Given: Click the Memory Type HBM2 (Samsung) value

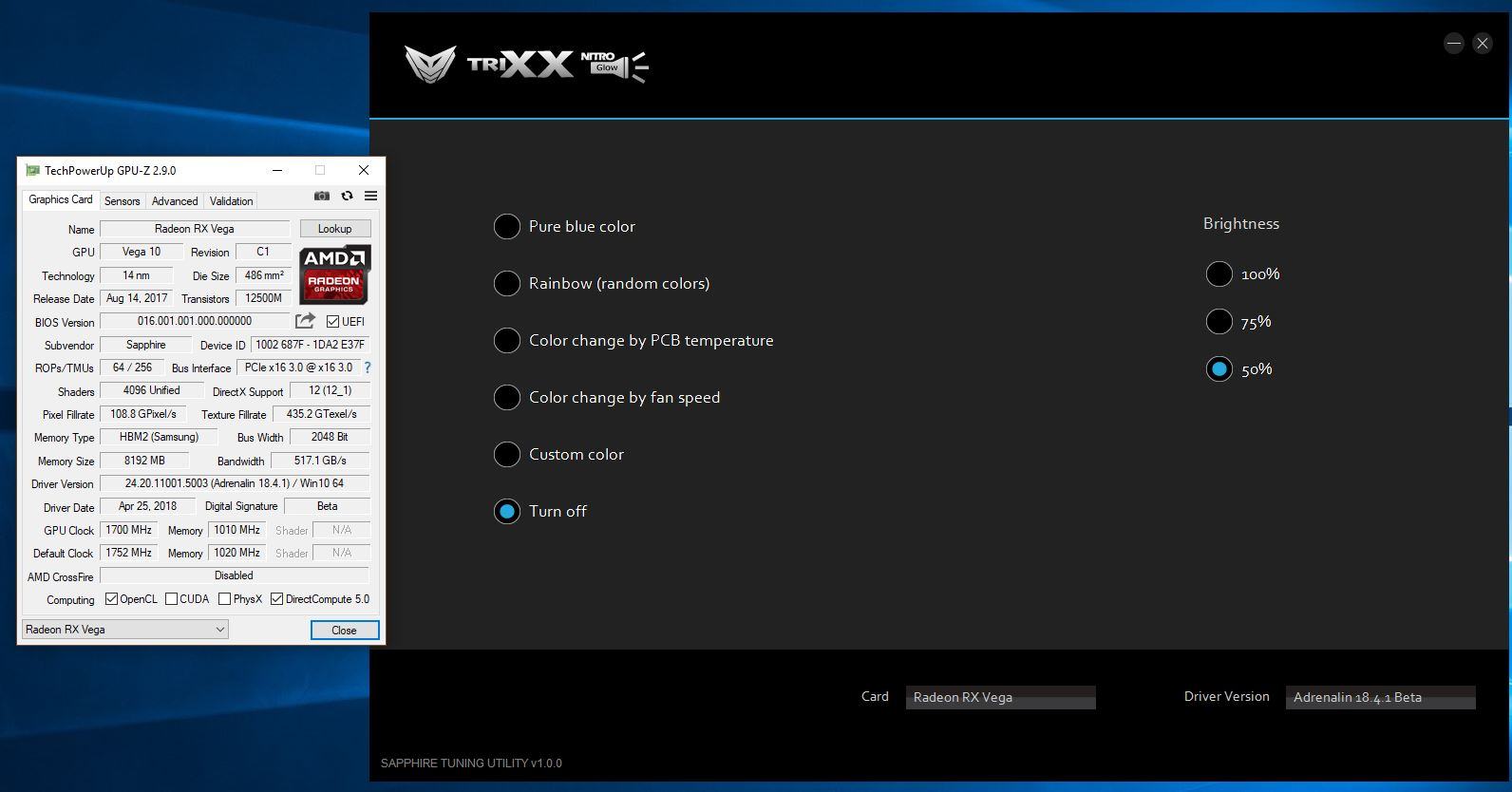Looking at the screenshot, I should [x=159, y=437].
